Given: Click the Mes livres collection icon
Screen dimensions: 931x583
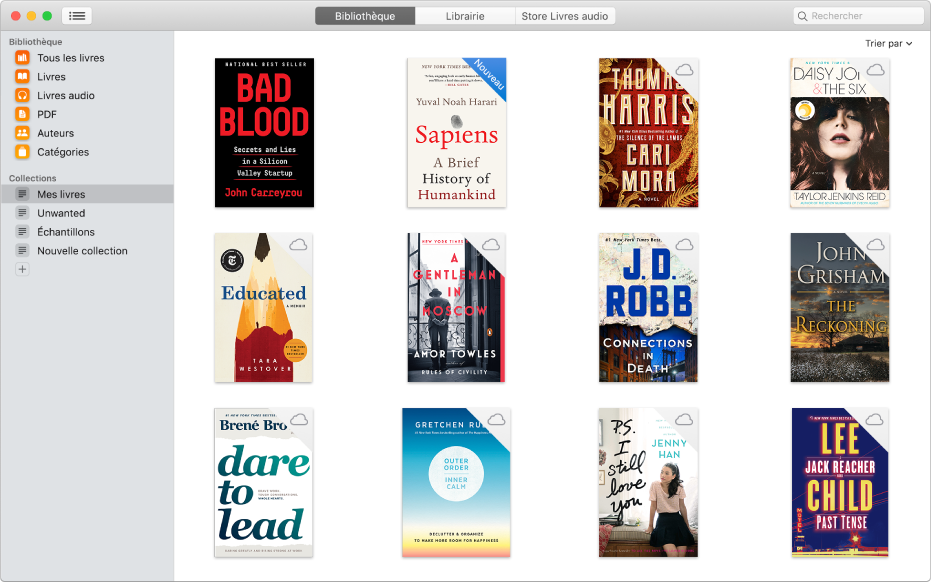Looking at the screenshot, I should tap(23, 194).
